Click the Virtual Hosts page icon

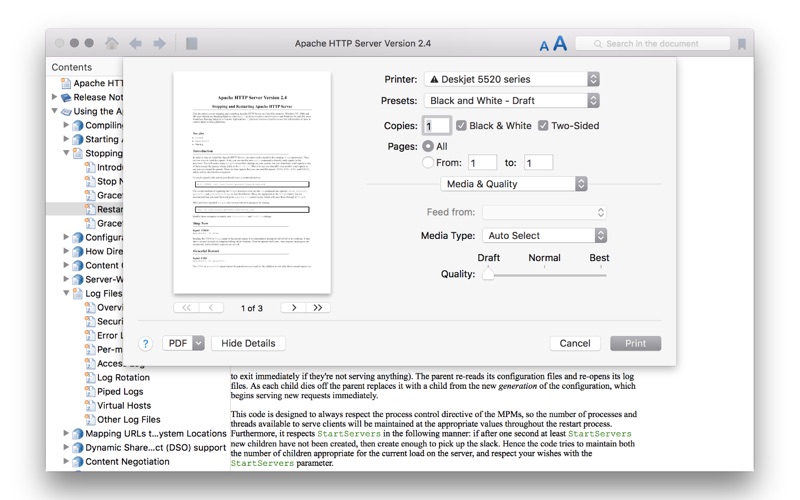pyautogui.click(x=90, y=406)
